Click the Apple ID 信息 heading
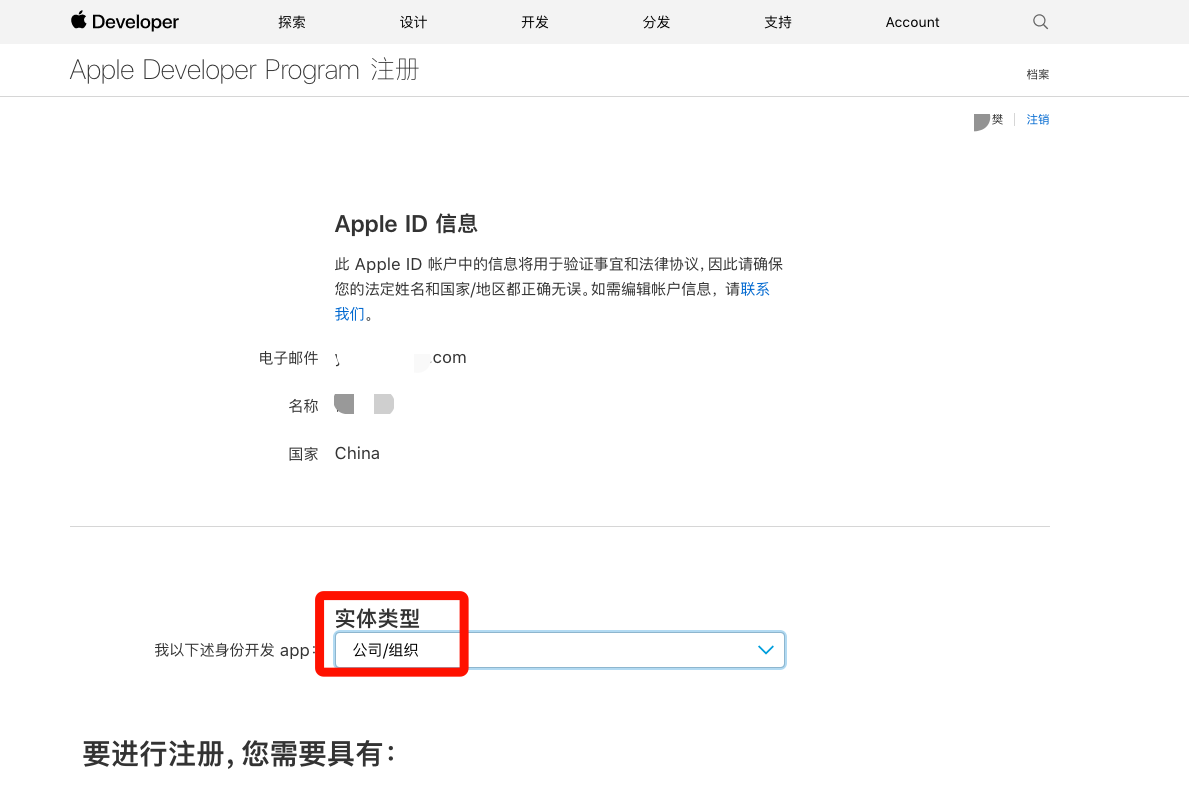 pos(406,224)
